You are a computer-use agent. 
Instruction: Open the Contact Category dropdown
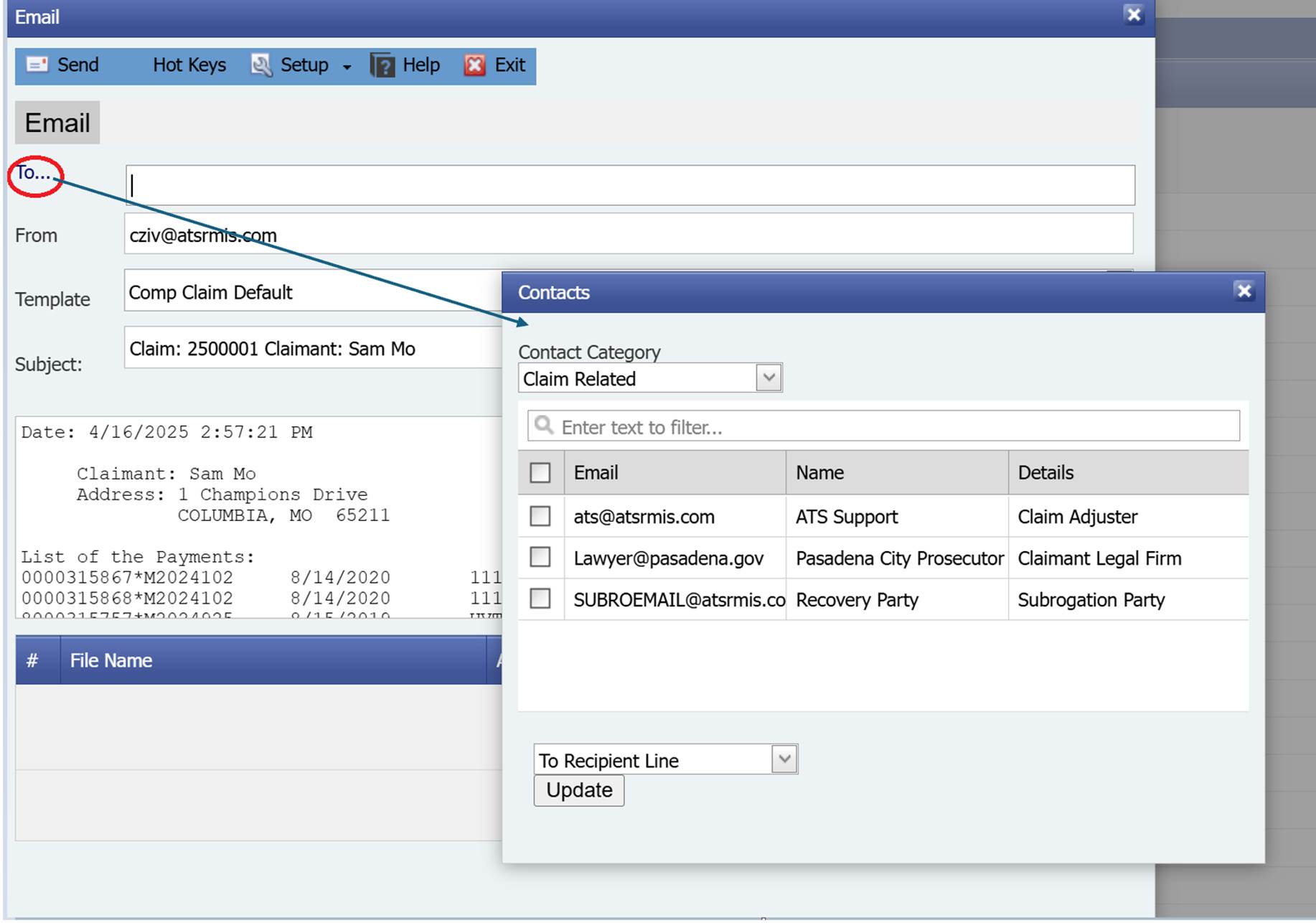pyautogui.click(x=769, y=378)
